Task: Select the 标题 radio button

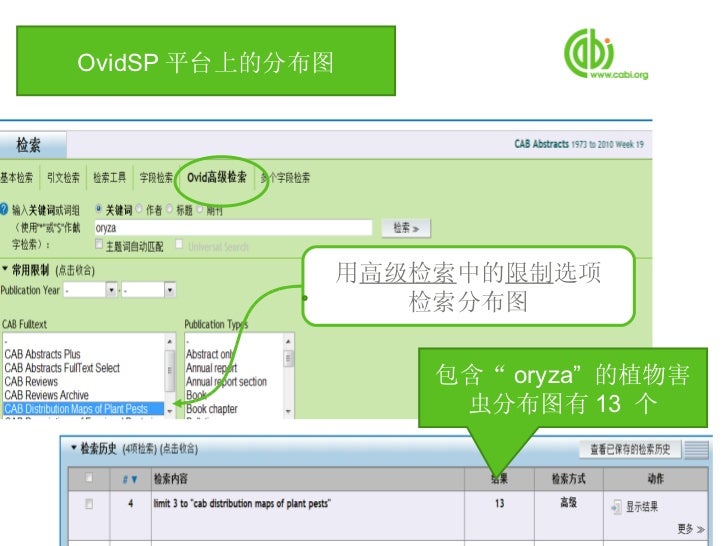Action: pyautogui.click(x=169, y=209)
